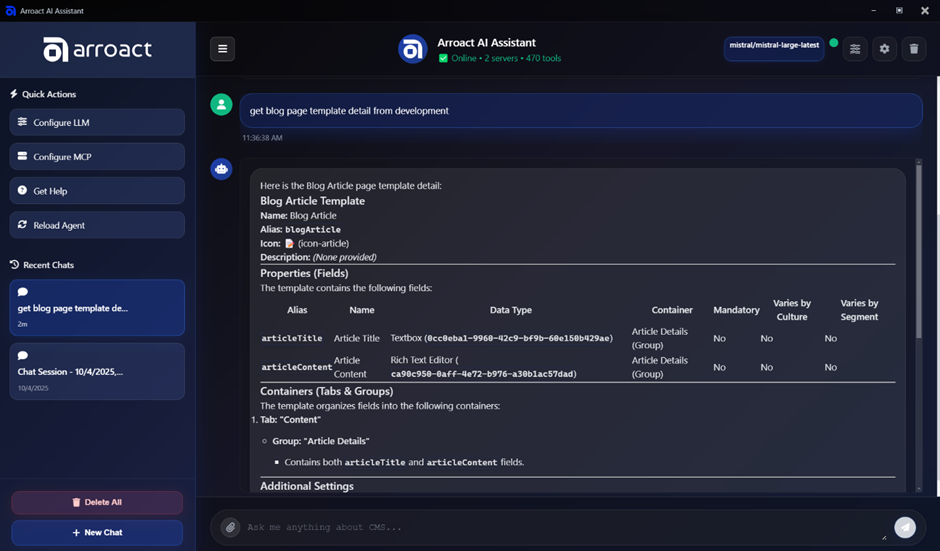
Task: Open Configure MCP quick action
Action: tap(97, 156)
